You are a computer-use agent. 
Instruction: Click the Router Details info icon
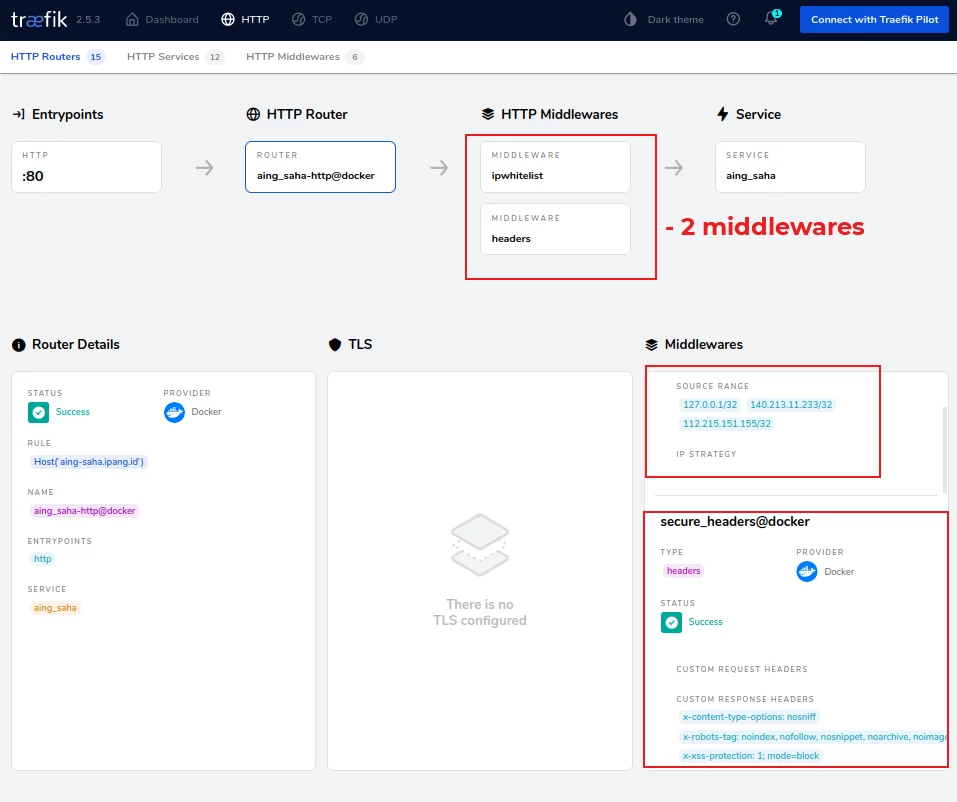(x=19, y=345)
